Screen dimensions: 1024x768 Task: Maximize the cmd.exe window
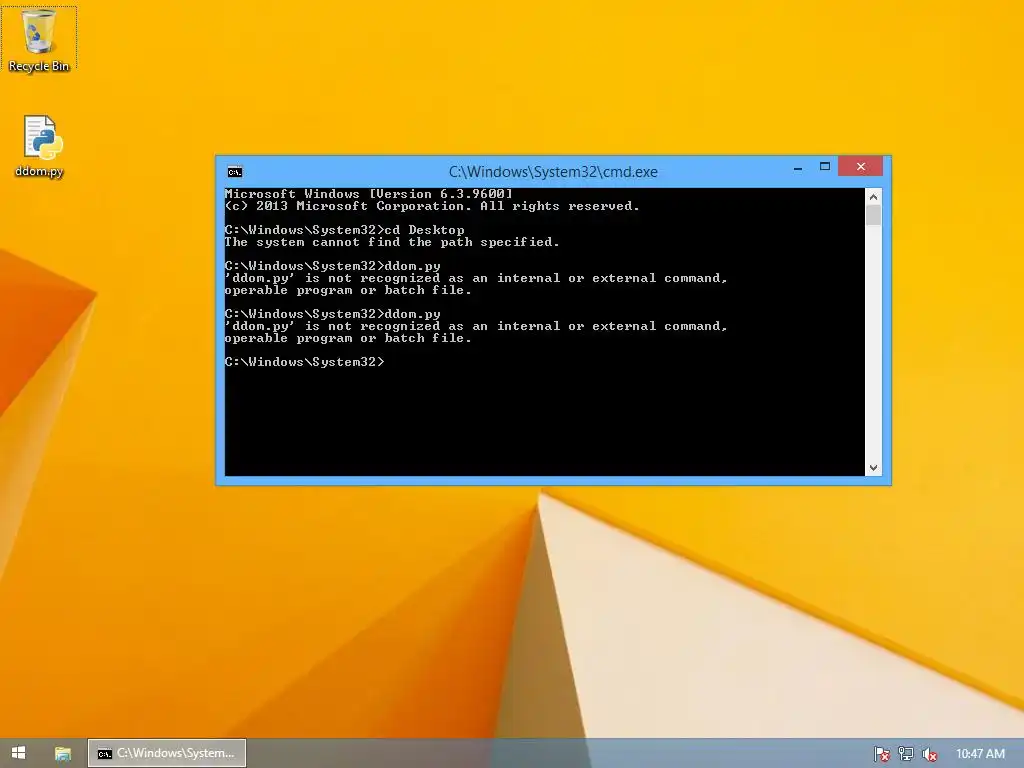click(825, 167)
